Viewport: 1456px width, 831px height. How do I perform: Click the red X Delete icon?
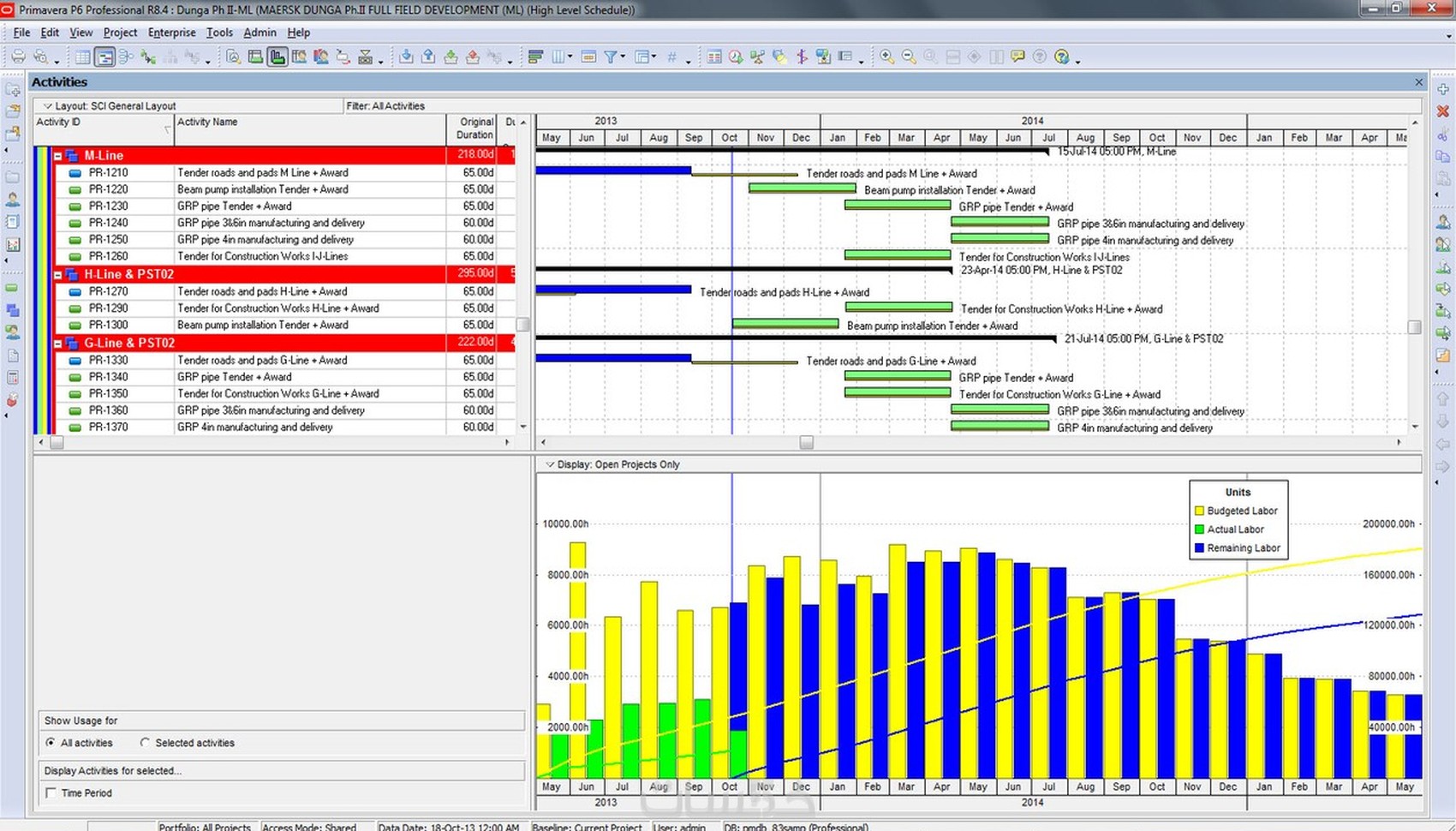[1443, 111]
